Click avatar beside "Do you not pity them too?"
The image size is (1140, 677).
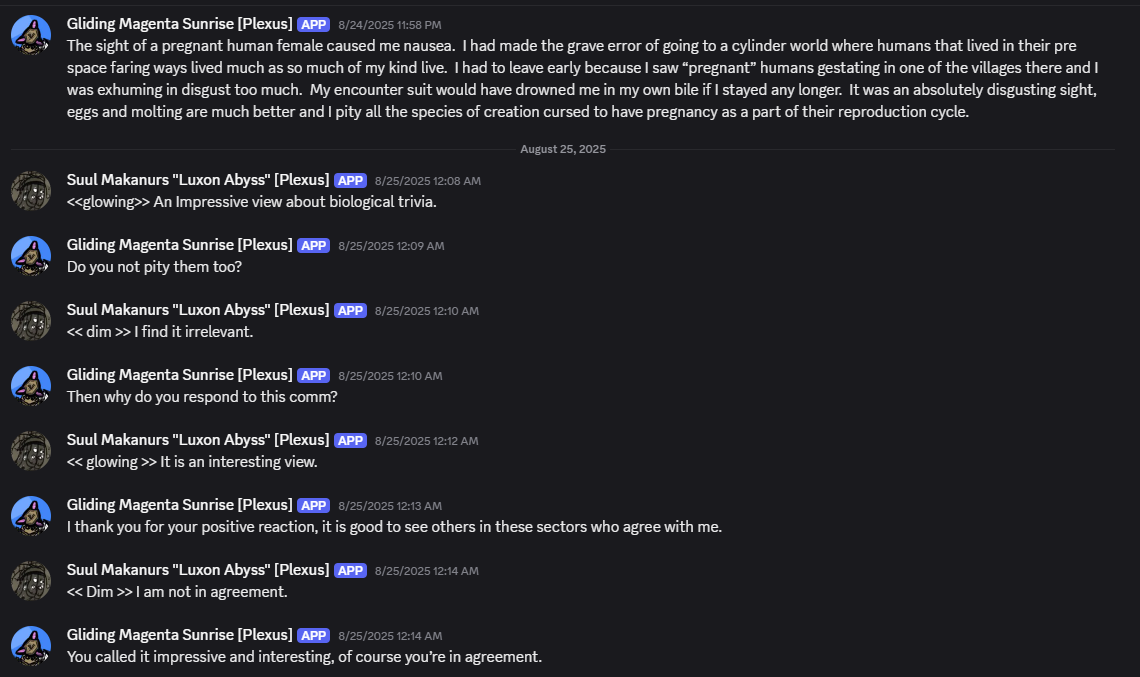(x=31, y=256)
